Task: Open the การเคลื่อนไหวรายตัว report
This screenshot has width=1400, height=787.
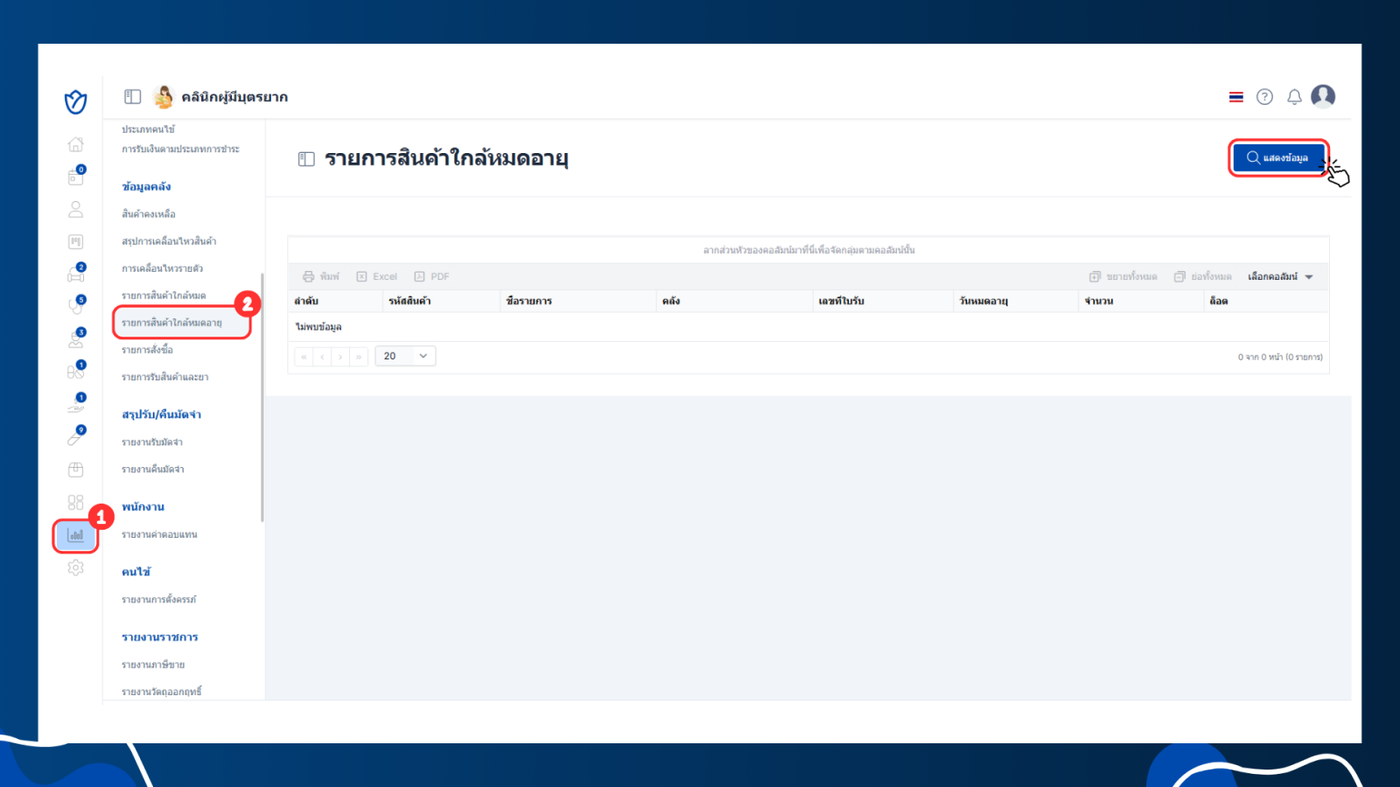Action: point(162,268)
